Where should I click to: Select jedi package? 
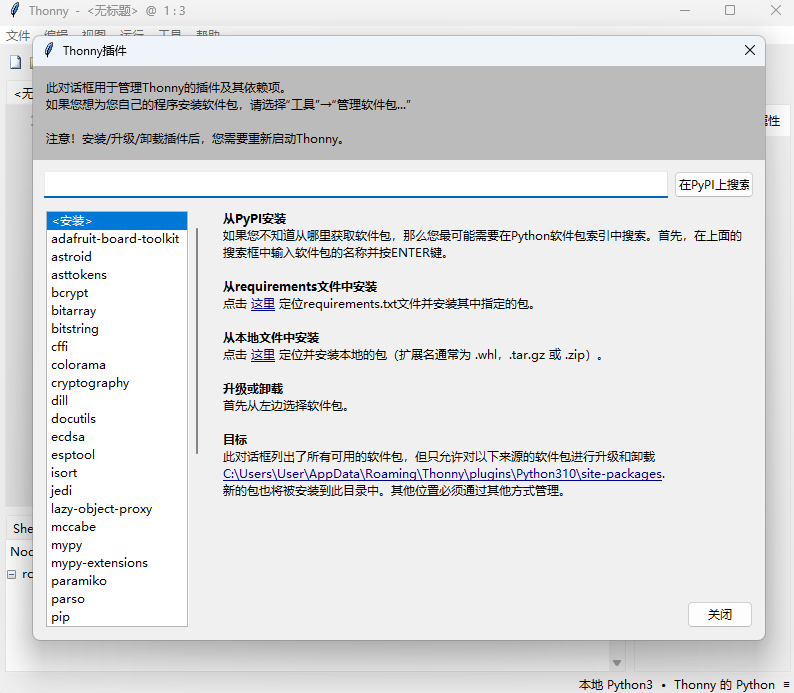(116, 491)
